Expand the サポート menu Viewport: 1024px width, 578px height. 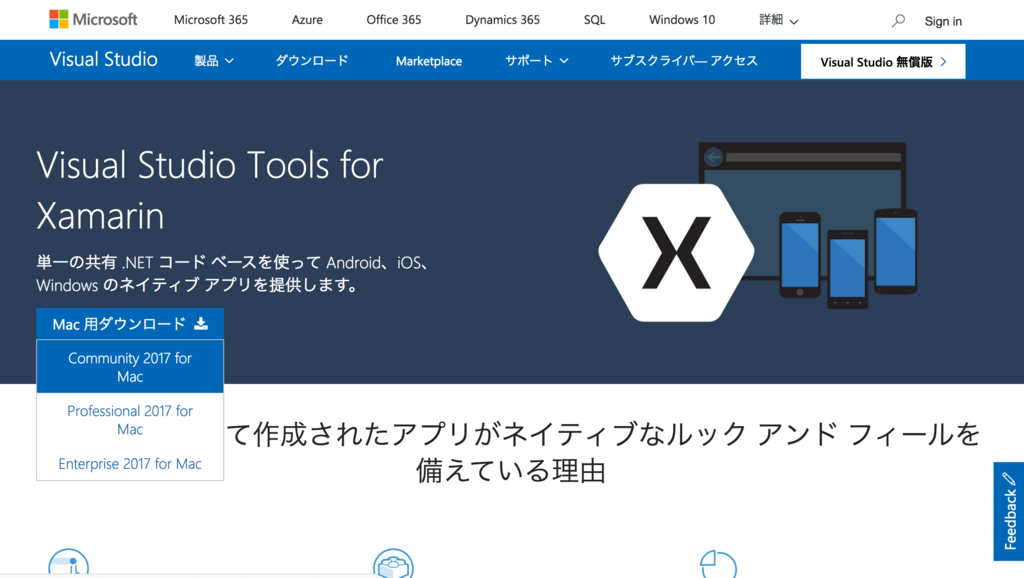(536, 61)
